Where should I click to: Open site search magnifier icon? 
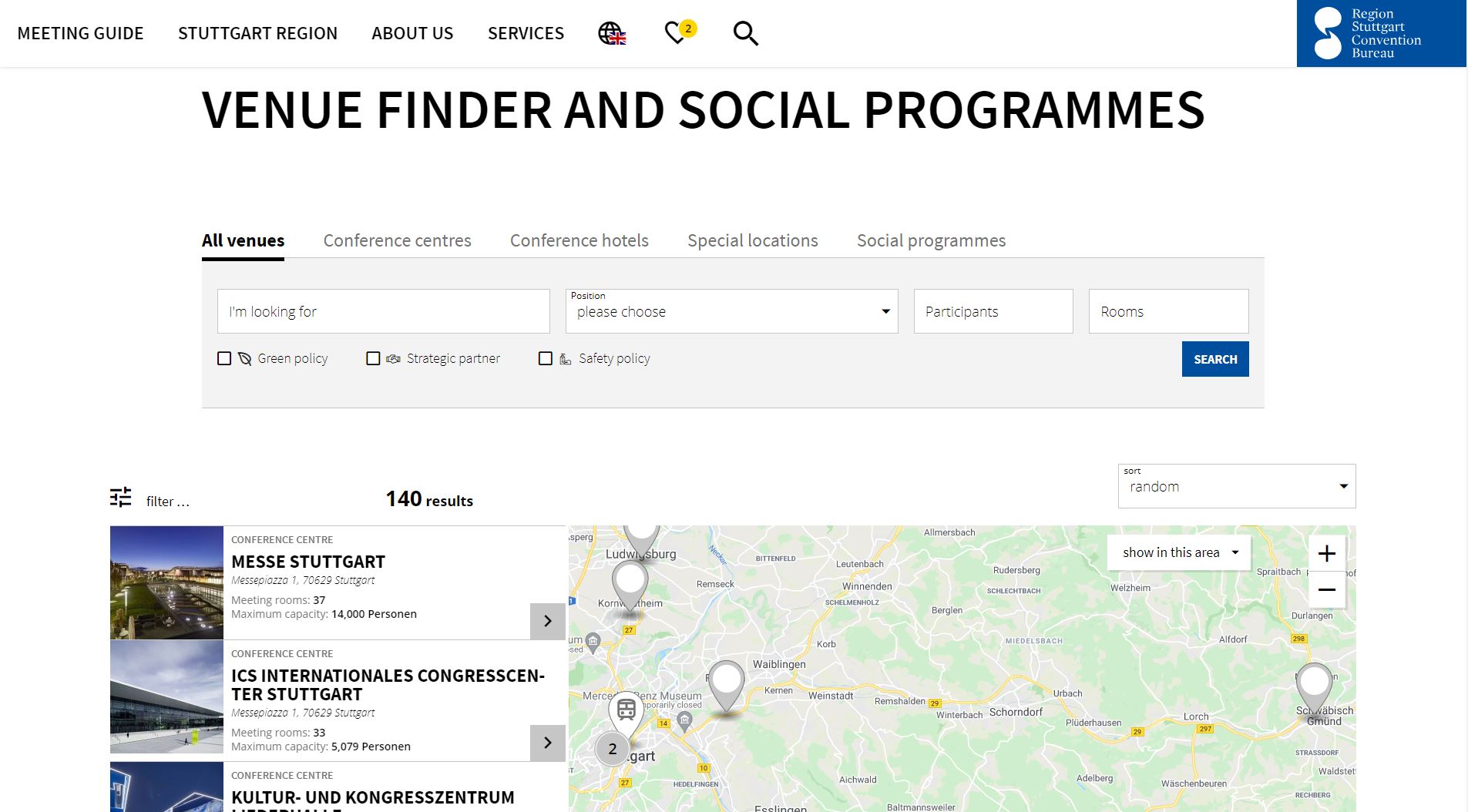745,33
